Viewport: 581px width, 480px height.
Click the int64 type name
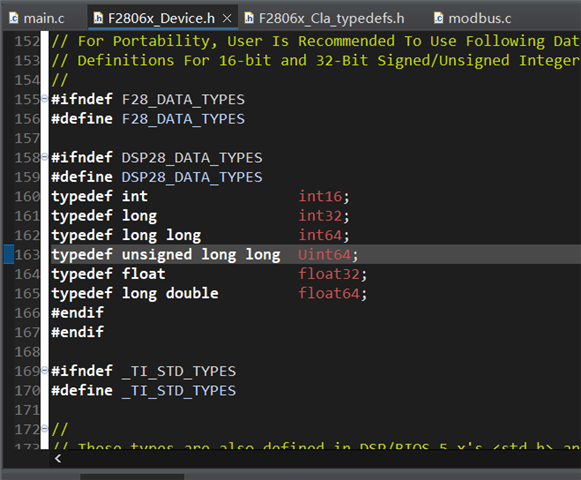click(x=321, y=235)
